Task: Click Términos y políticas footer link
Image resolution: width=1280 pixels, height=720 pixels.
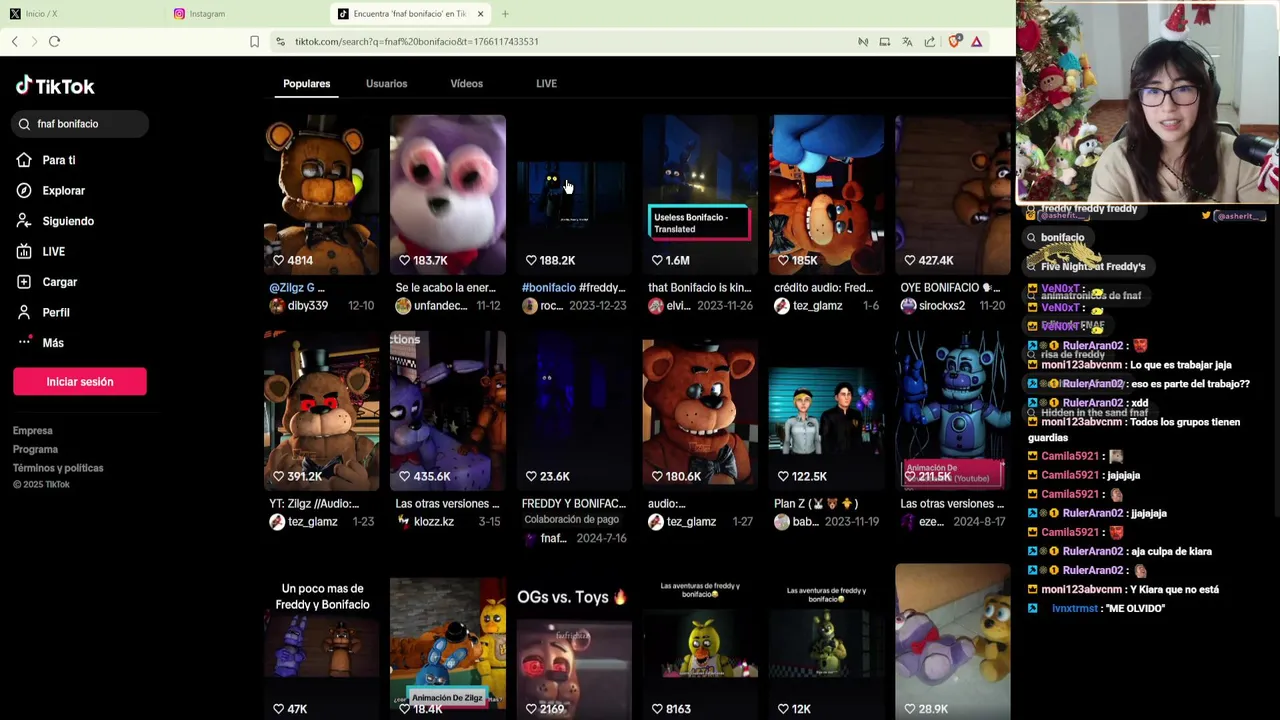Action: 58,468
